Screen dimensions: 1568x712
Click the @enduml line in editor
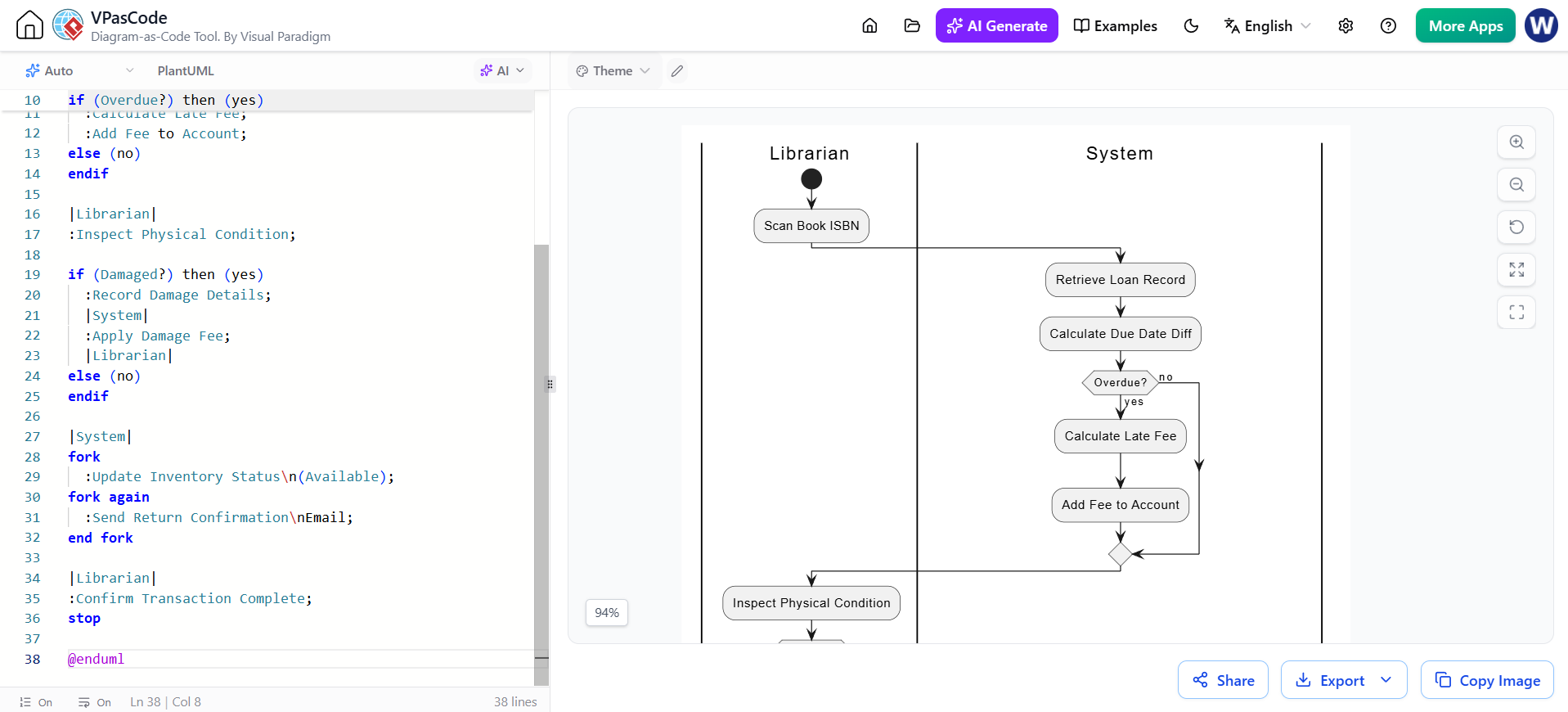[x=97, y=659]
